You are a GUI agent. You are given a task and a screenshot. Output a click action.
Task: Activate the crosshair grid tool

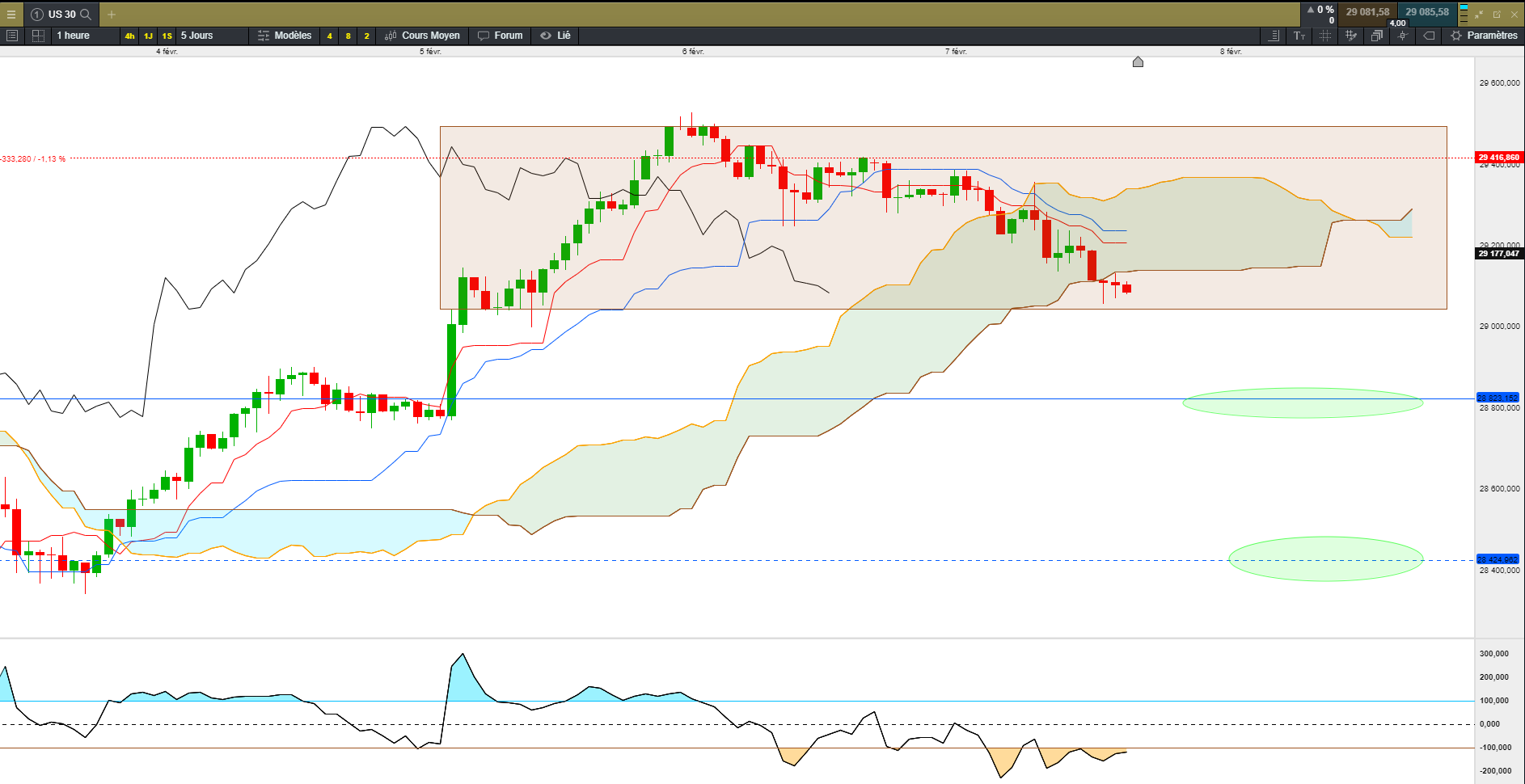[1325, 36]
